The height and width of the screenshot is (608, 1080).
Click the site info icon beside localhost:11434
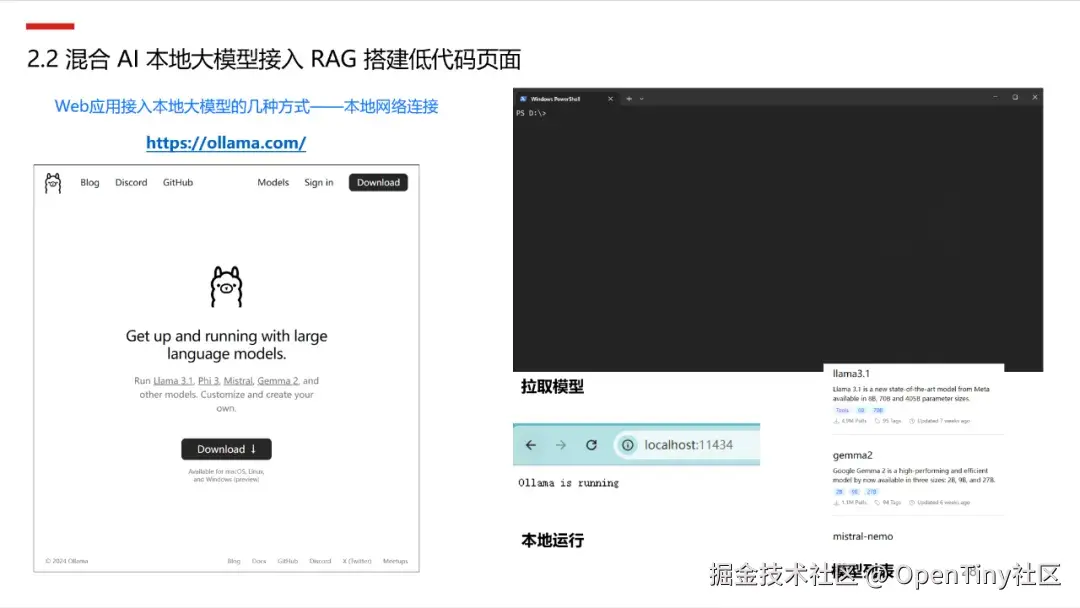628,443
